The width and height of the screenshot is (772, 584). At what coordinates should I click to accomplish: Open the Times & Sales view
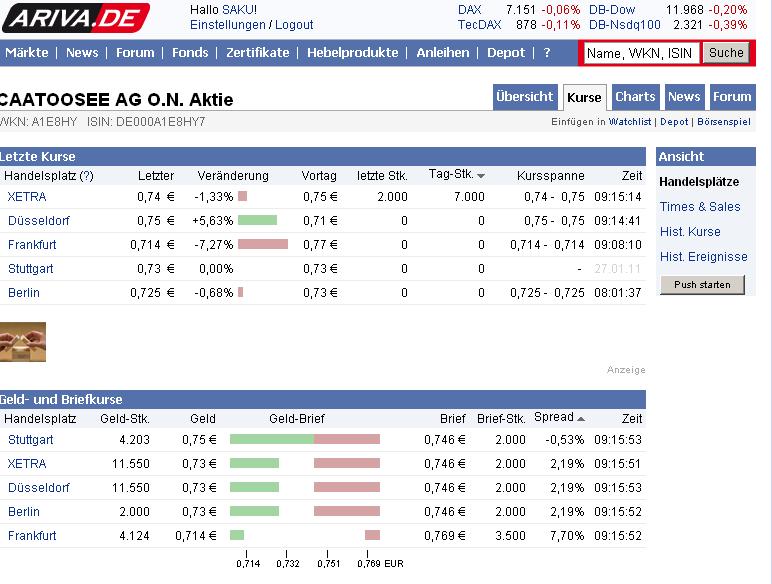(700, 207)
